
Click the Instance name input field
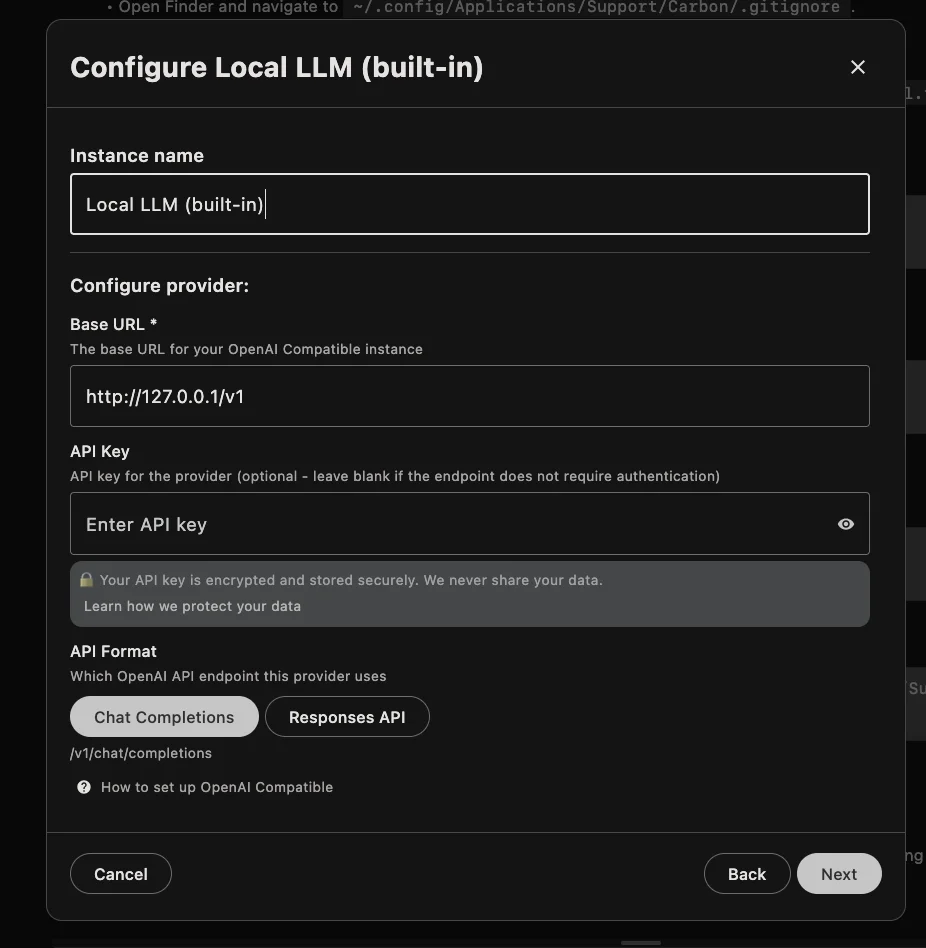click(470, 204)
